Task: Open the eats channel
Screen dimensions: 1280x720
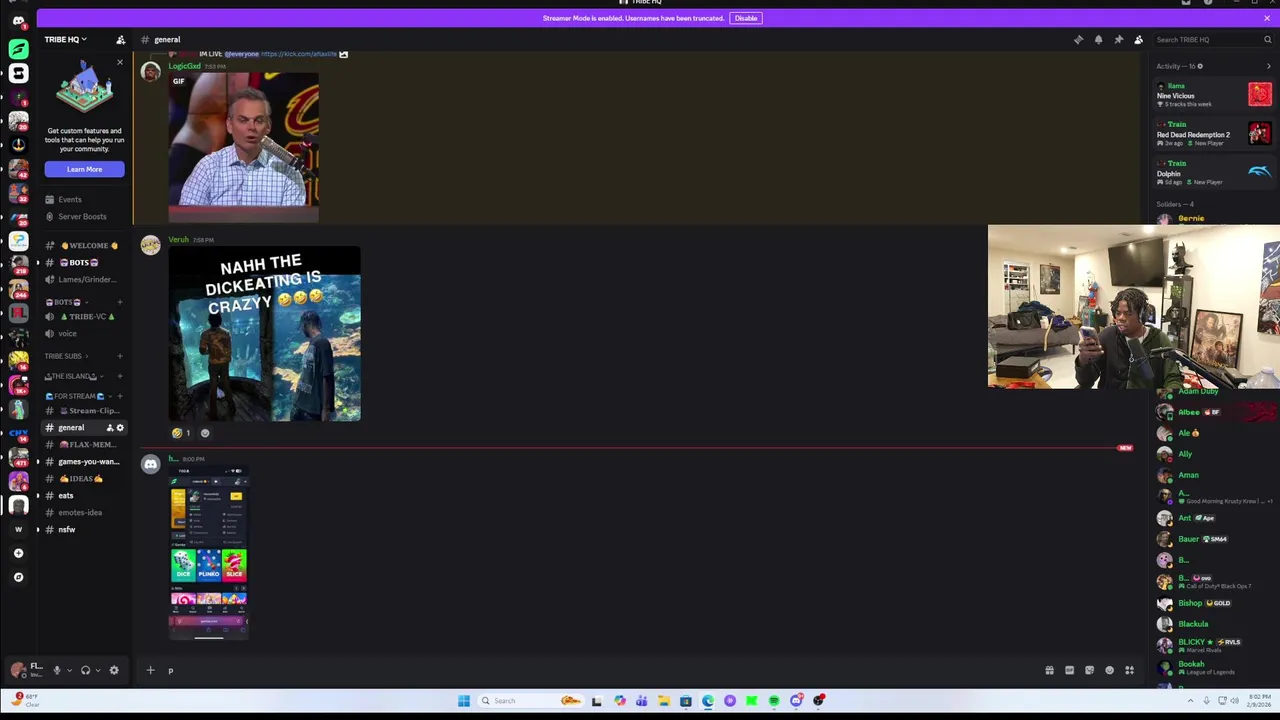Action: [84, 495]
